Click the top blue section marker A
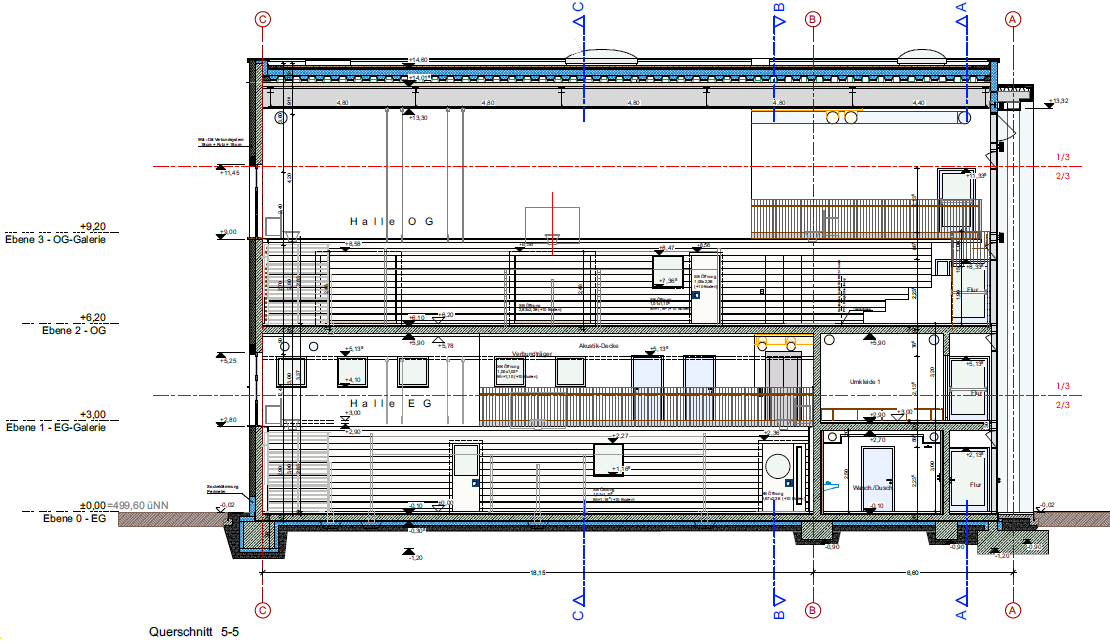 coord(964,12)
